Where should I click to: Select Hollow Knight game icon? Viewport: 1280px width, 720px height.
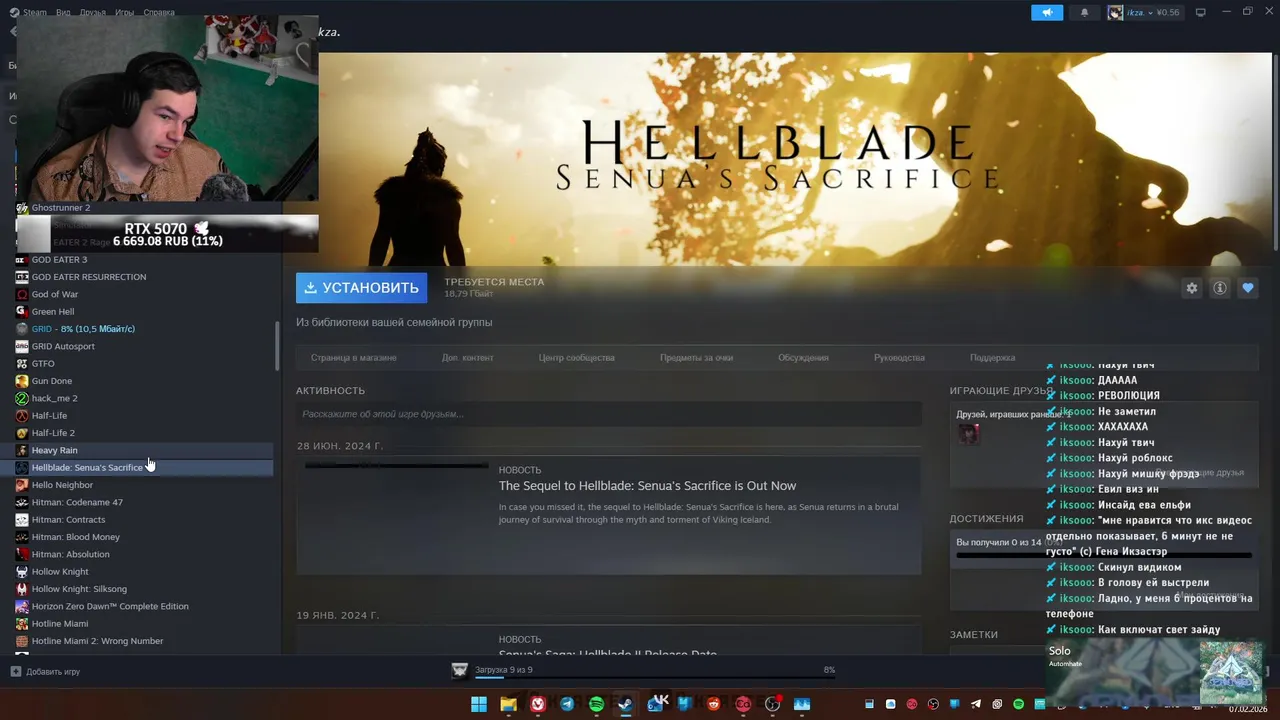click(22, 572)
